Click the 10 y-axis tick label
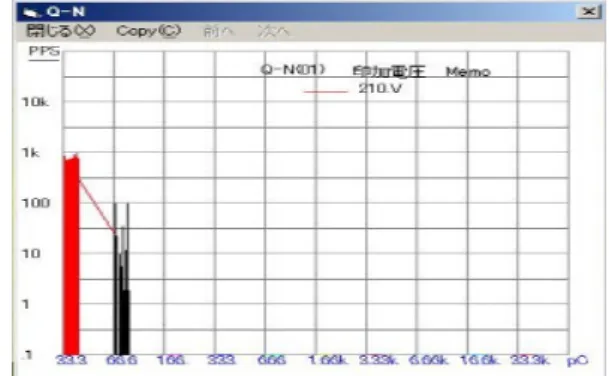The width and height of the screenshot is (609, 376). (31, 254)
